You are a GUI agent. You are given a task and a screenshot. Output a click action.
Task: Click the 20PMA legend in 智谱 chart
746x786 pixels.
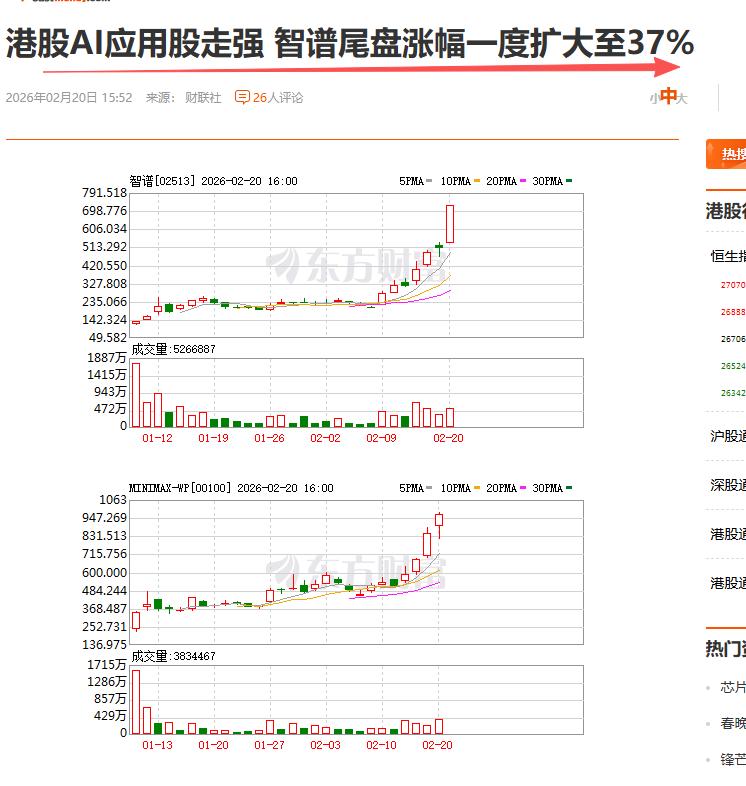click(506, 181)
